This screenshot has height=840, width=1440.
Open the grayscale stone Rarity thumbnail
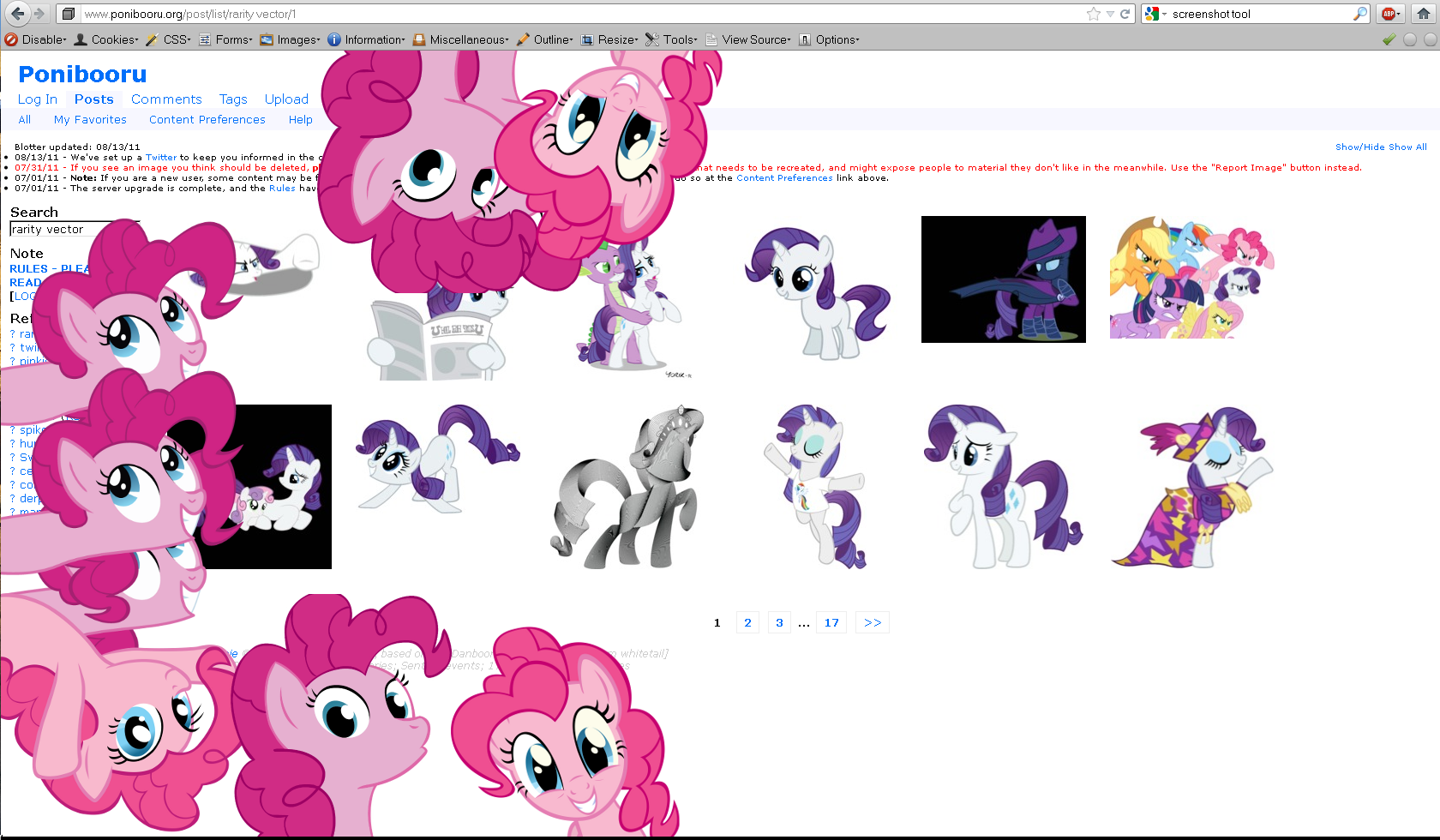point(627,487)
